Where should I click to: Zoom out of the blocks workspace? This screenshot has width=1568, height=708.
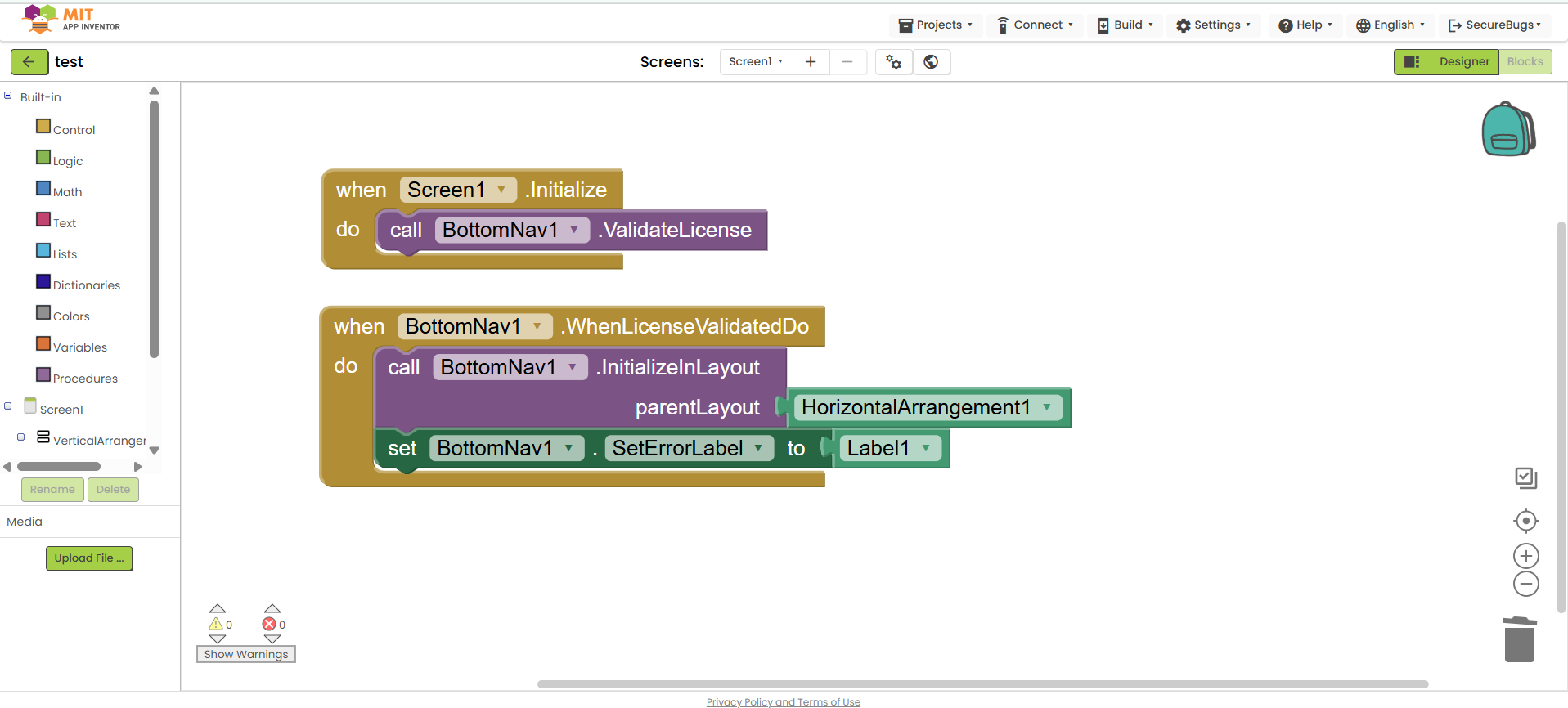[1525, 584]
